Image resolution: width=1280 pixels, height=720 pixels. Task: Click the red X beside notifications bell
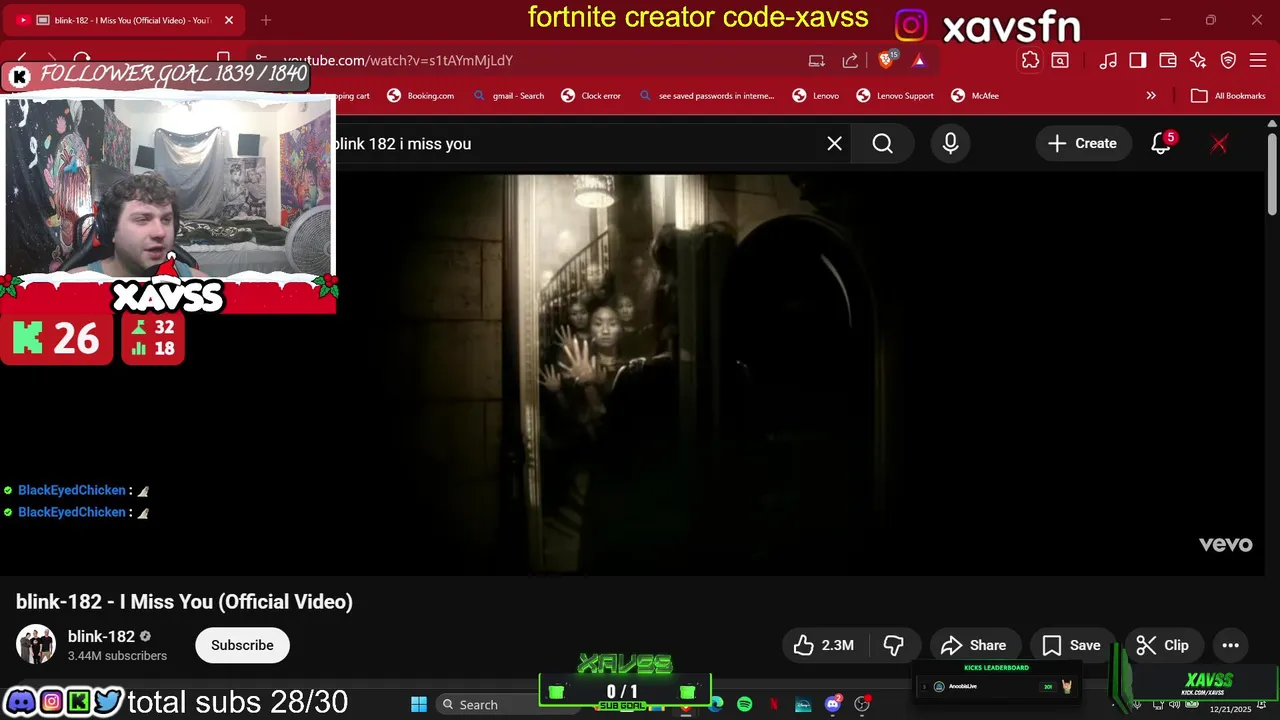(1219, 144)
